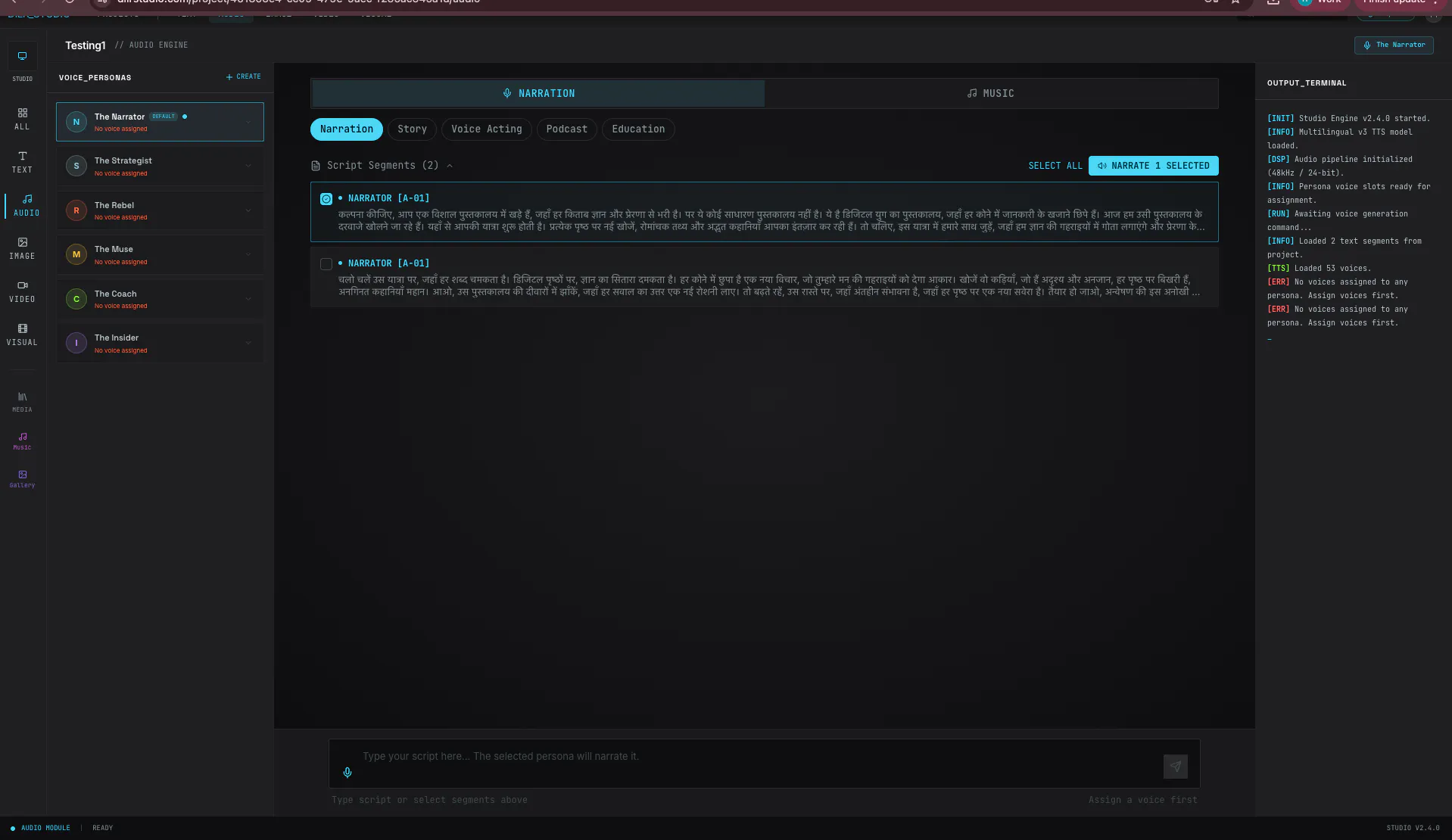The height and width of the screenshot is (840, 1452).
Task: Select the Podcast style pill
Action: click(567, 129)
